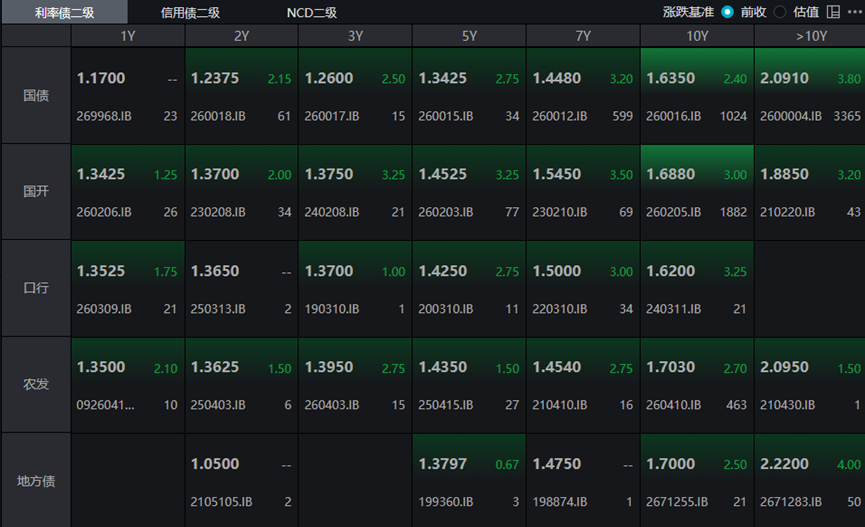Click yield 2.0910 in 国债 >10Y
This screenshot has width=865, height=527.
[x=784, y=78]
